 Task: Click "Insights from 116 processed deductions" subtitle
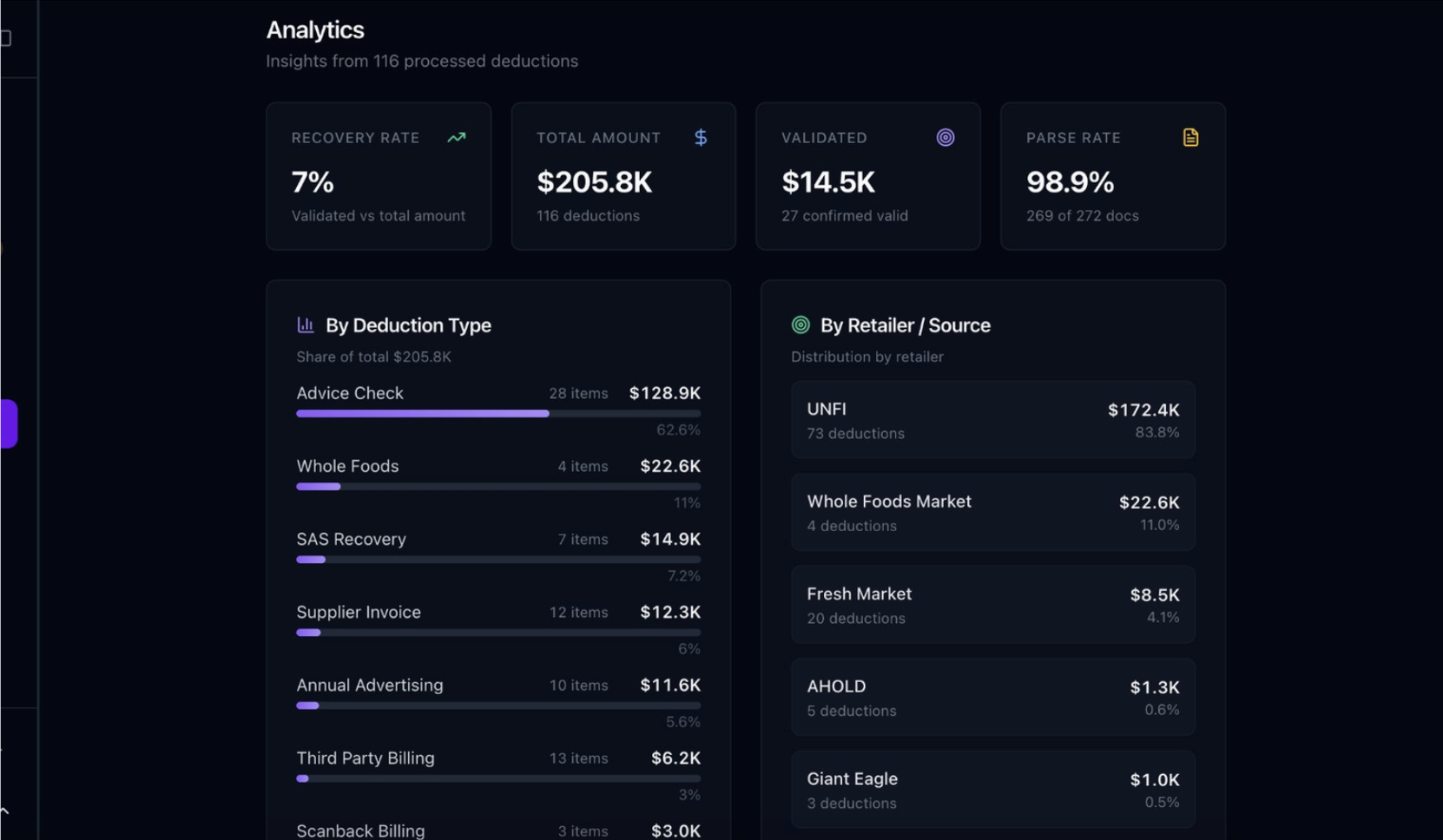(x=422, y=61)
